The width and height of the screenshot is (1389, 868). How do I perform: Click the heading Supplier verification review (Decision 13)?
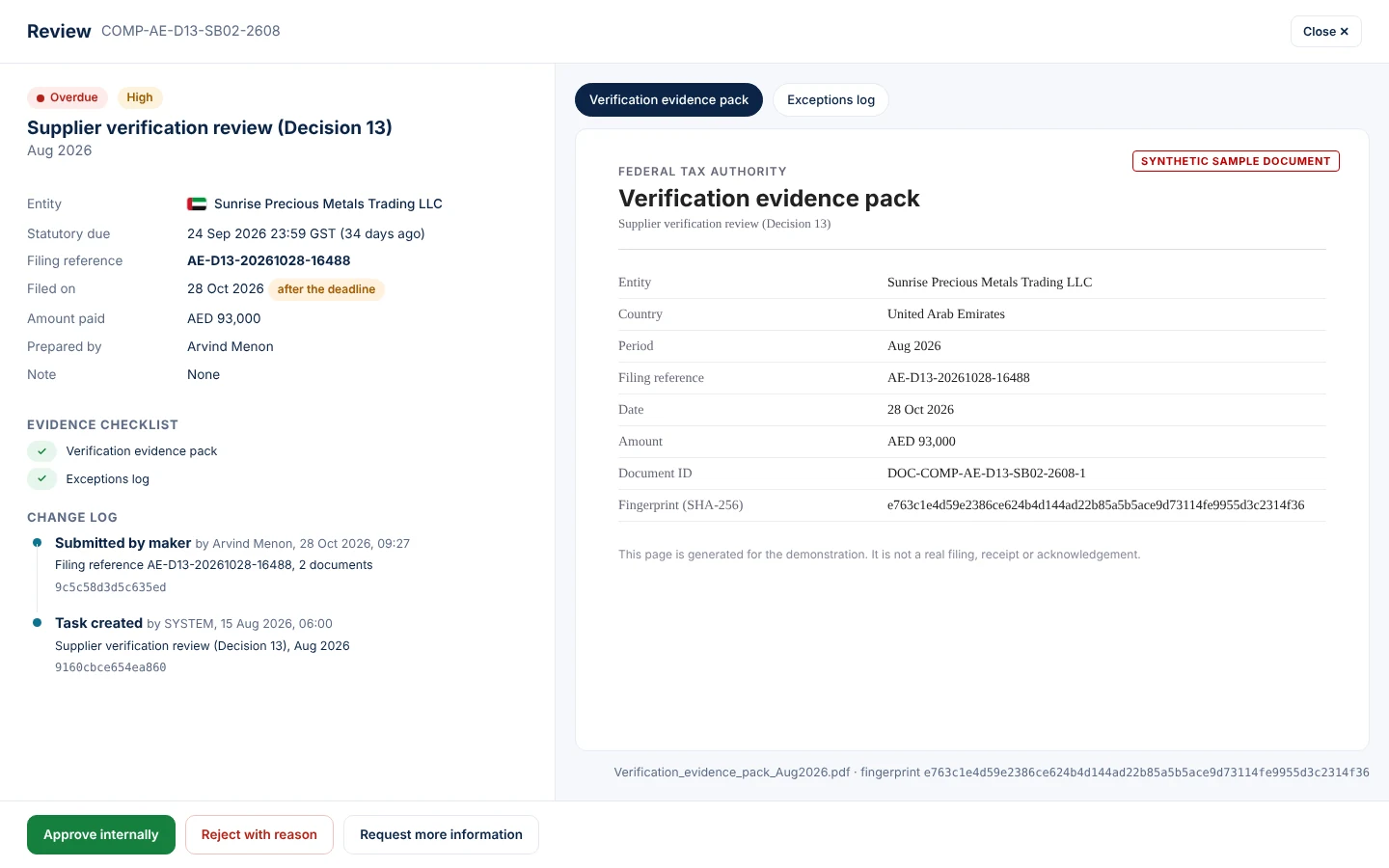point(209,127)
